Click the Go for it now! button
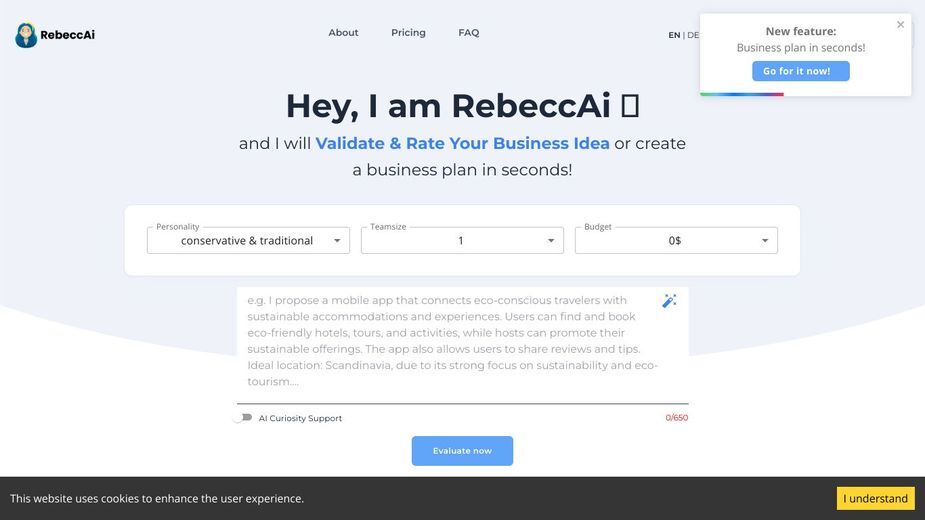This screenshot has width=925, height=520. coord(801,71)
